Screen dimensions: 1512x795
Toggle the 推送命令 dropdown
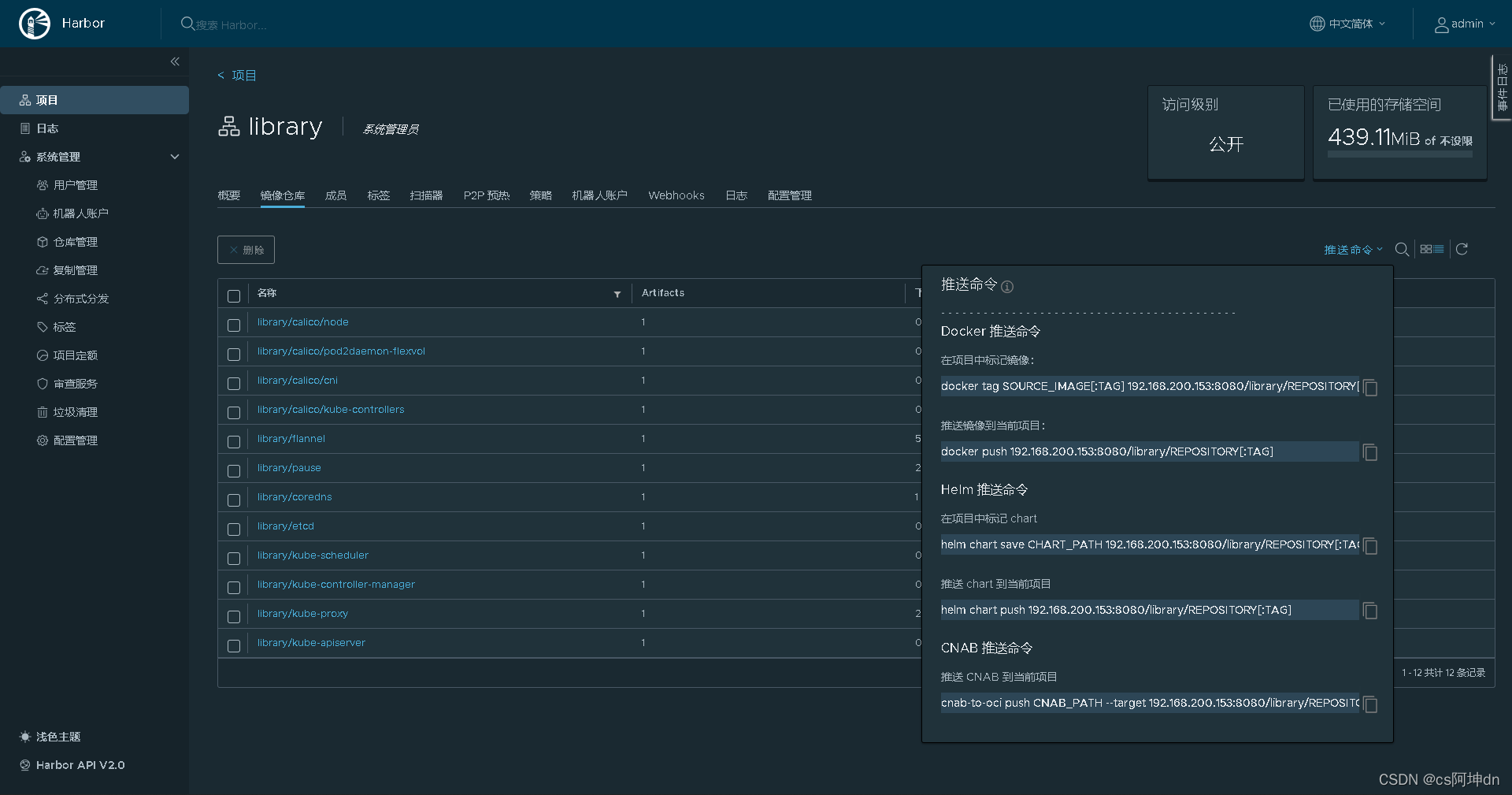click(x=1353, y=250)
